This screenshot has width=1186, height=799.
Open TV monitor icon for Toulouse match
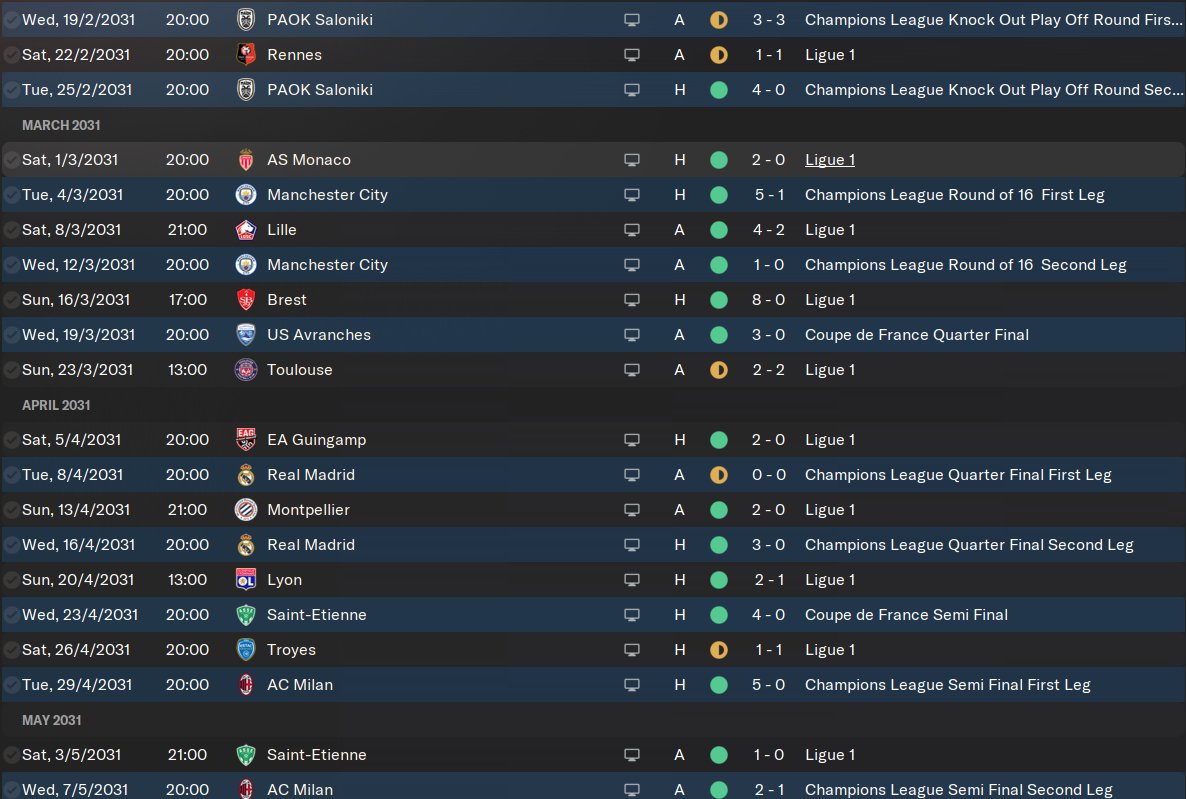(x=632, y=370)
